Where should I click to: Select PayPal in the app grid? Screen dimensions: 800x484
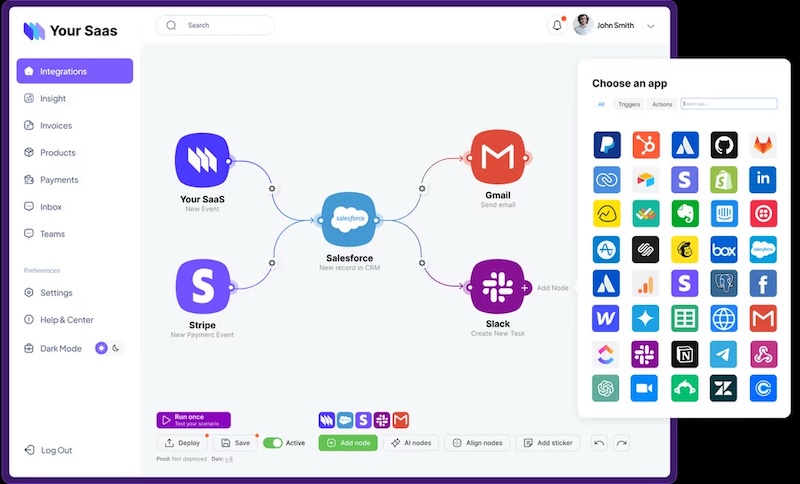tap(607, 145)
